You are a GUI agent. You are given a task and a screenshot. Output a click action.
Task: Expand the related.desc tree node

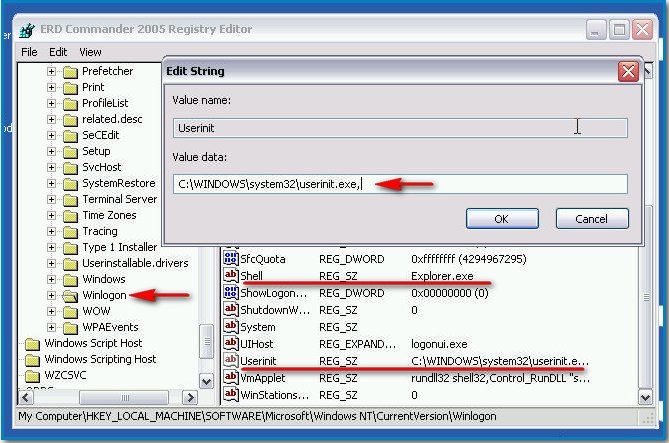51,119
